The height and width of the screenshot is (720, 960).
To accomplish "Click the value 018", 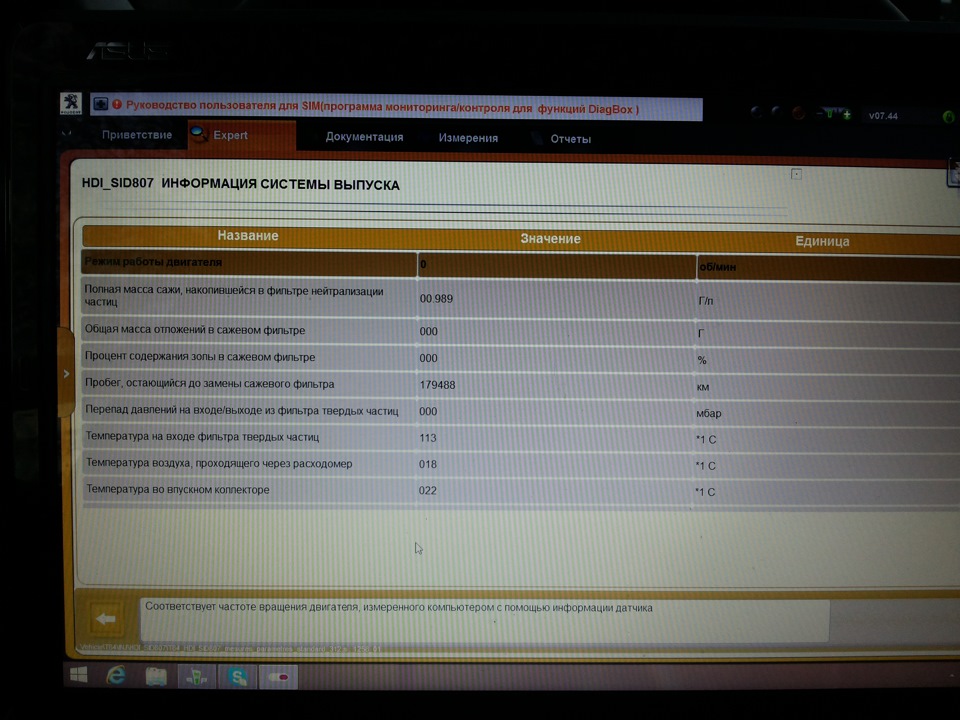I will click(428, 464).
